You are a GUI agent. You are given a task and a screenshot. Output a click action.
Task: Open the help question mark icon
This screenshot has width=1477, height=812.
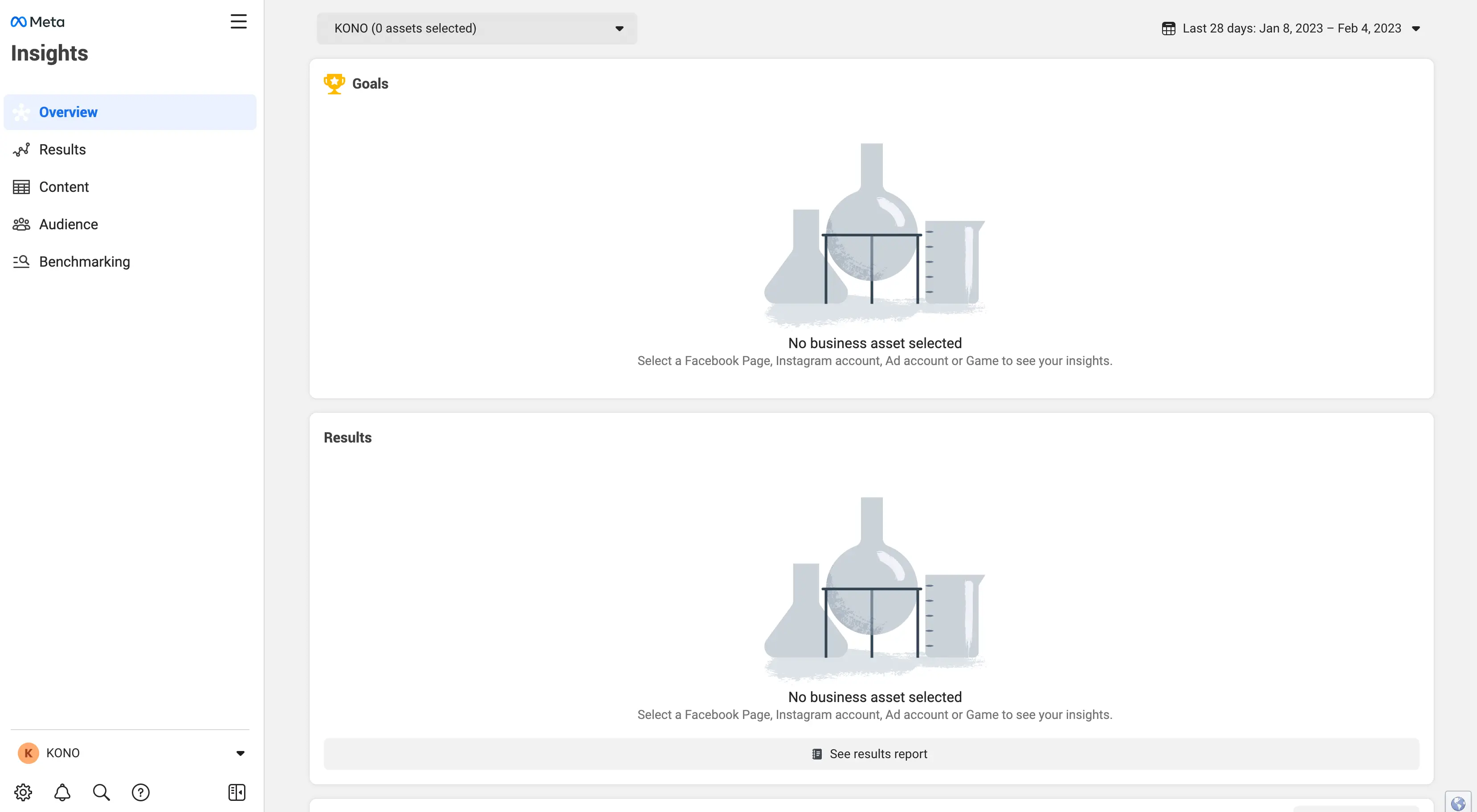point(140,792)
